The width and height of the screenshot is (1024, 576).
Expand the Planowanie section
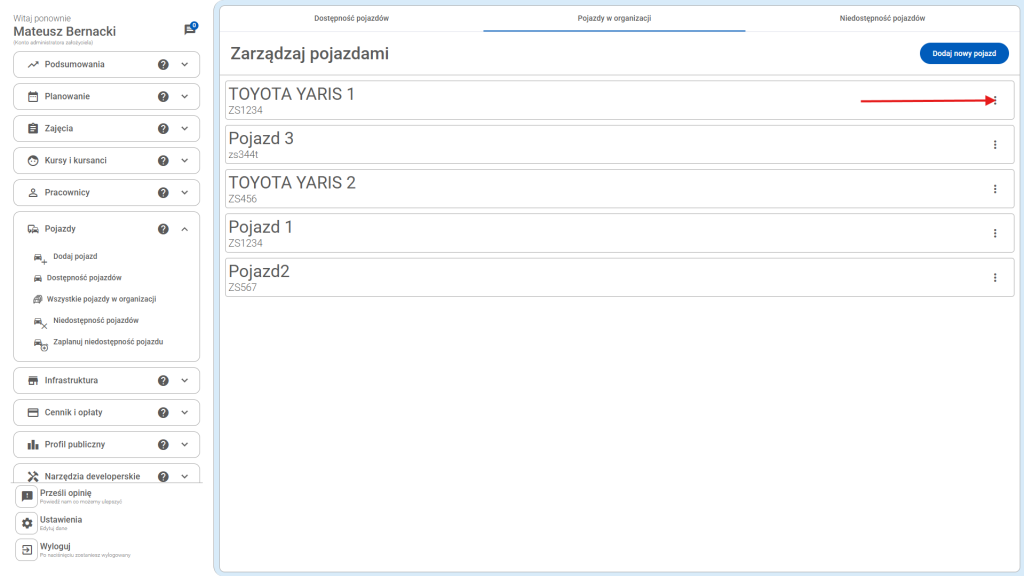185,97
